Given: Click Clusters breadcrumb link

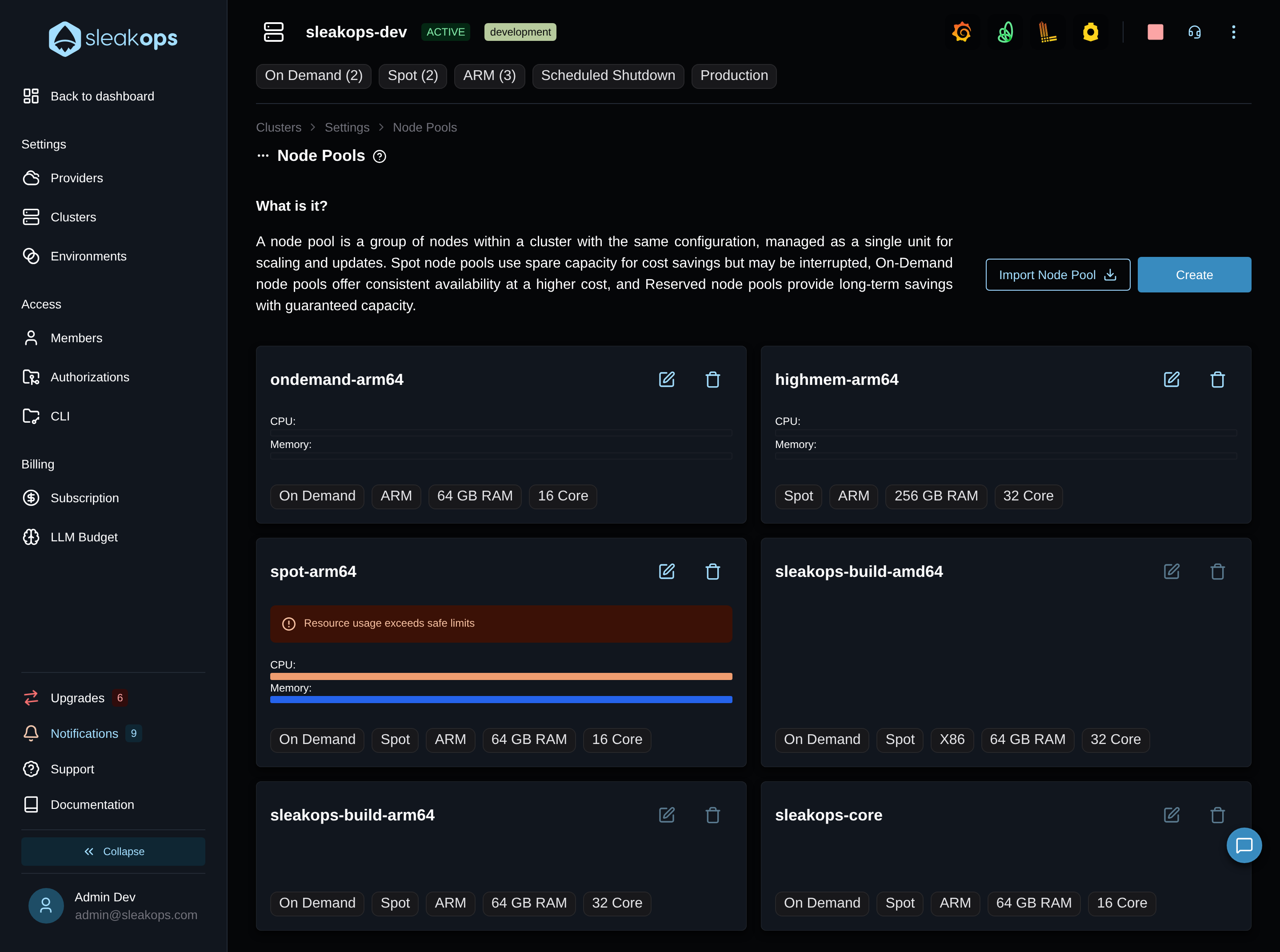Looking at the screenshot, I should click(x=278, y=128).
